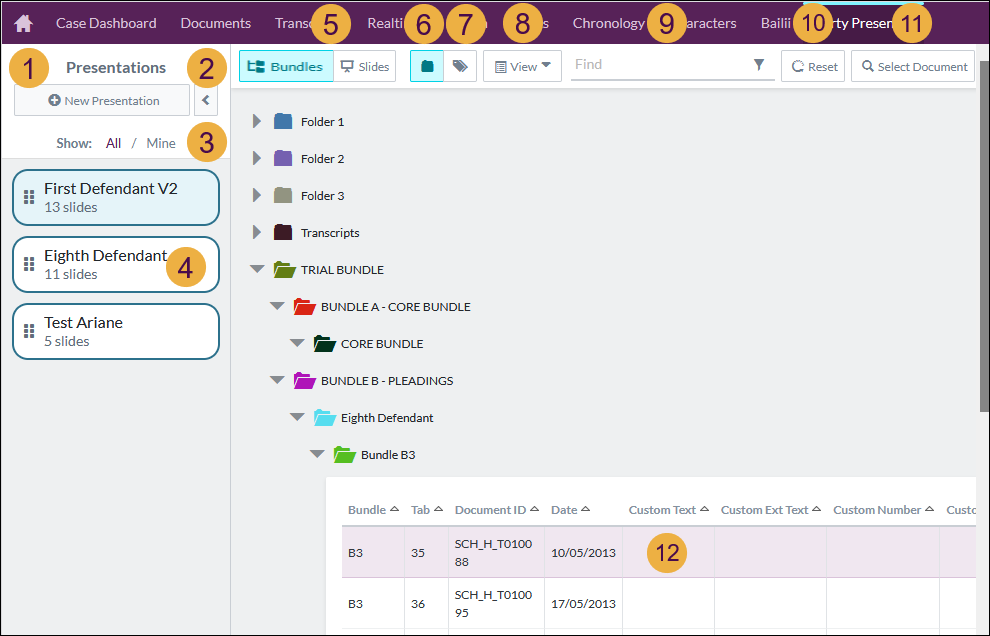The height and width of the screenshot is (636, 990).
Task: Expand the Transcripts folder
Action: (256, 232)
